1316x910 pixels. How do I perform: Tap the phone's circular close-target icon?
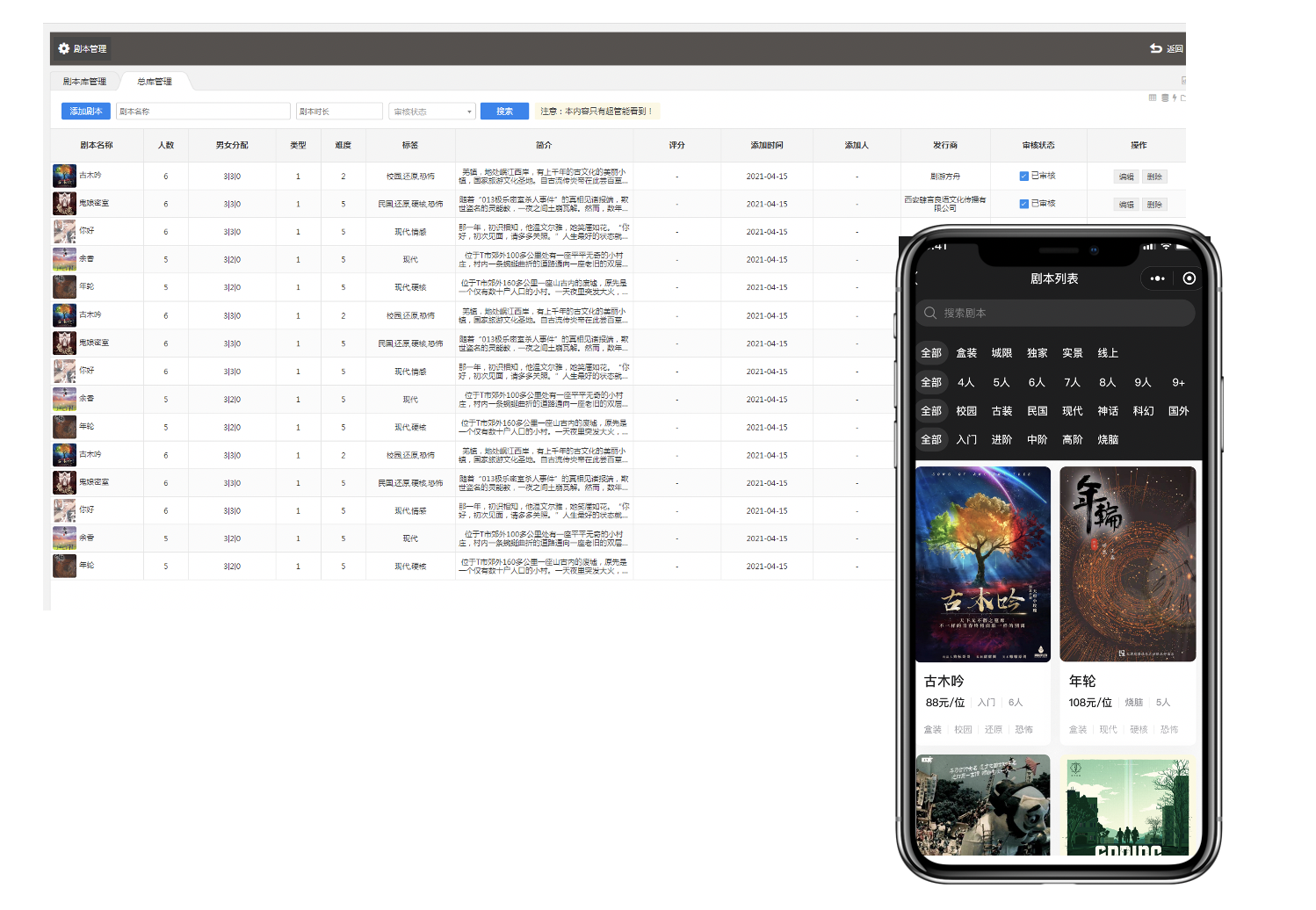(1189, 278)
